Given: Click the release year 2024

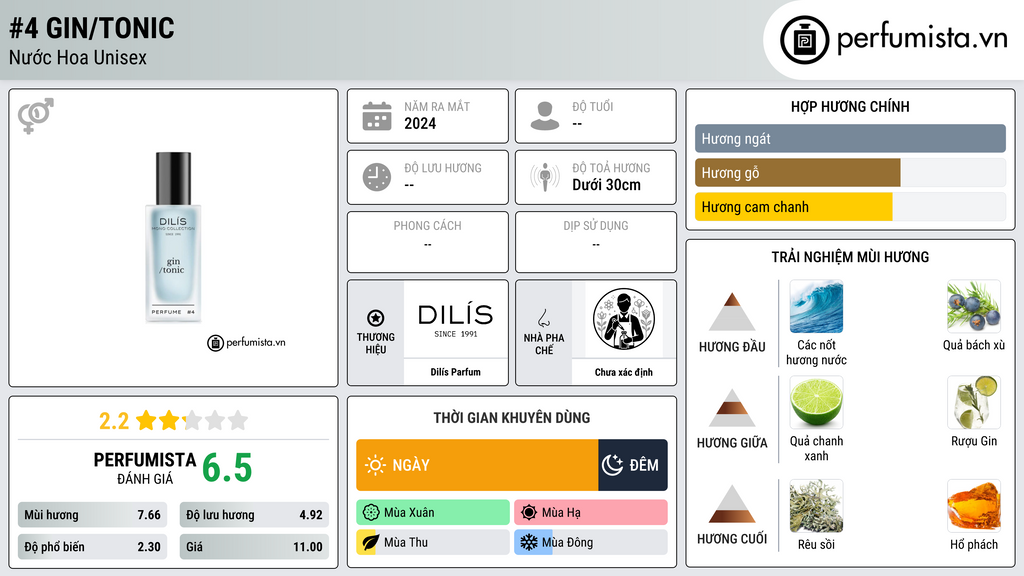Looking at the screenshot, I should (x=420, y=123).
